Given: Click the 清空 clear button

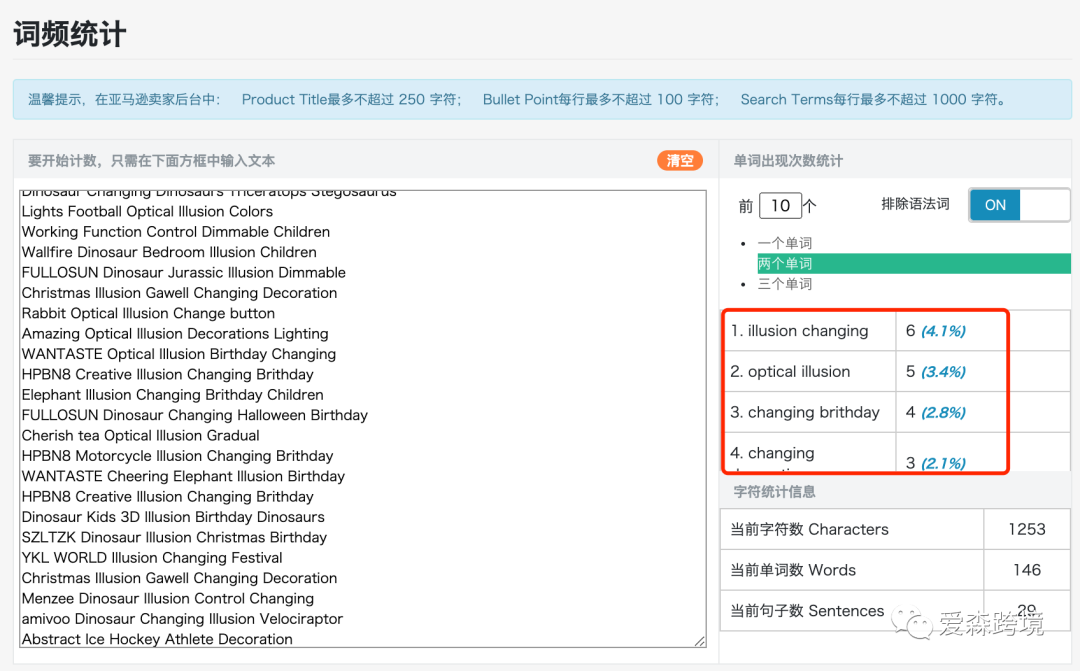Looking at the screenshot, I should click(679, 160).
